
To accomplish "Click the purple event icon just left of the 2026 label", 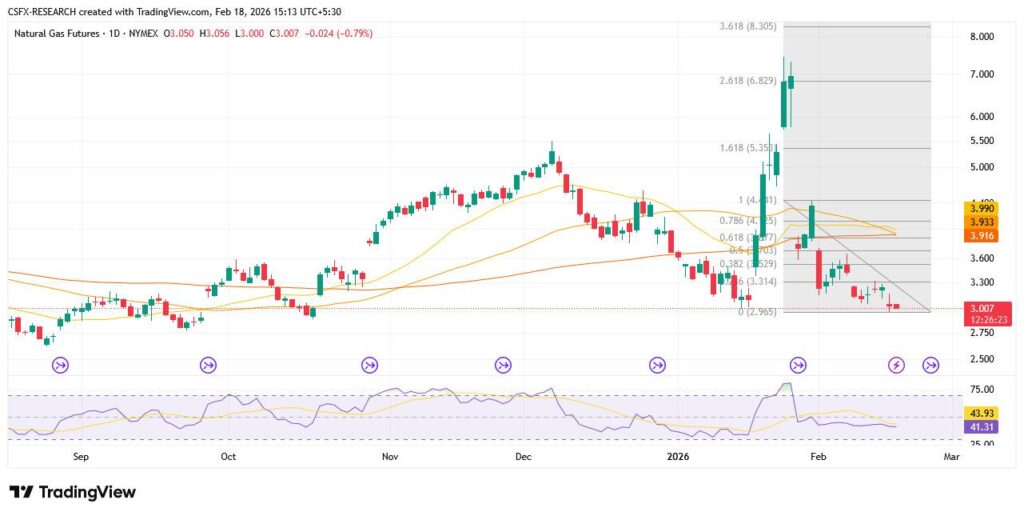I will click(657, 365).
